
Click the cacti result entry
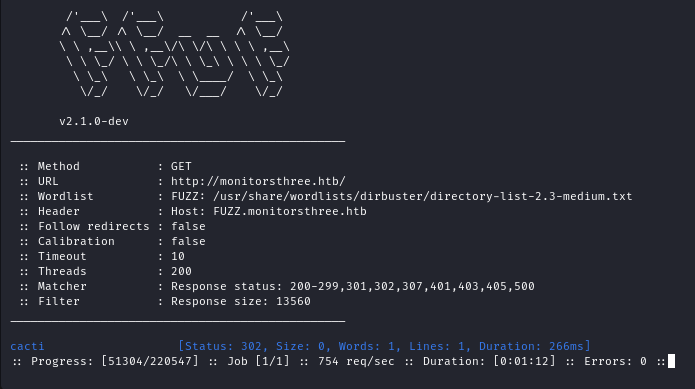click(x=27, y=346)
